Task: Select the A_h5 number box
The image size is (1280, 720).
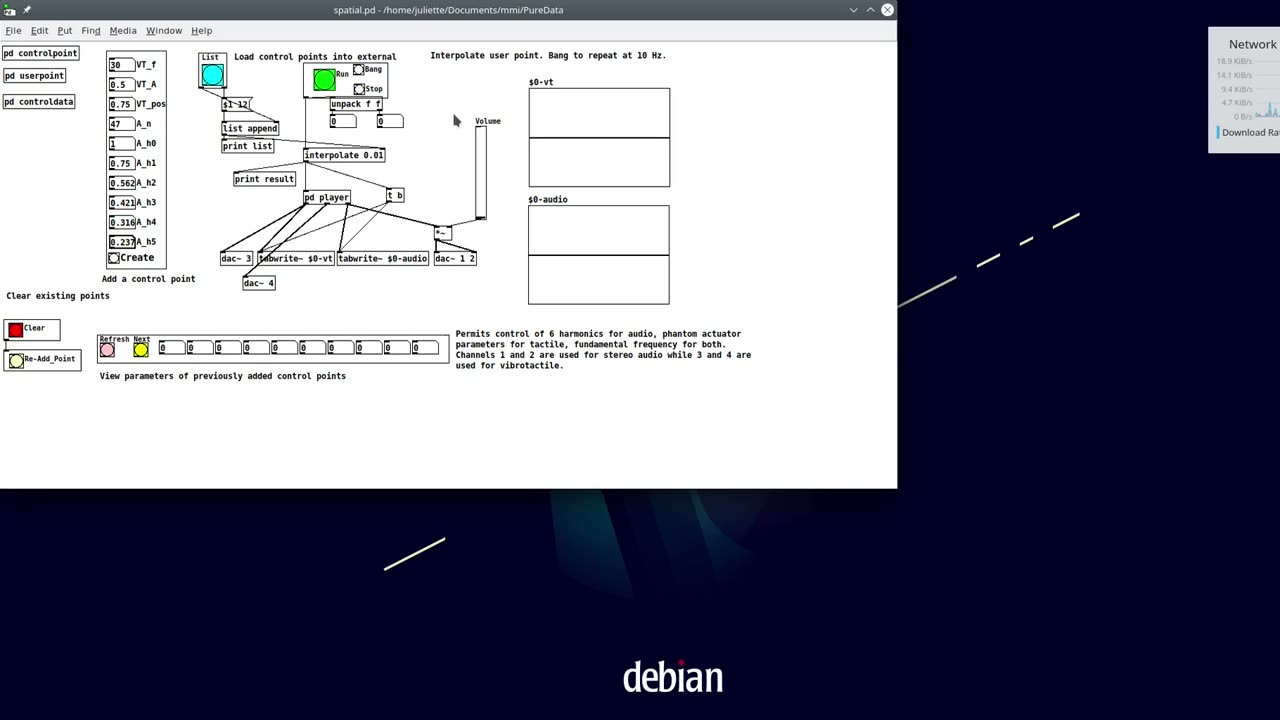Action: [x=121, y=242]
